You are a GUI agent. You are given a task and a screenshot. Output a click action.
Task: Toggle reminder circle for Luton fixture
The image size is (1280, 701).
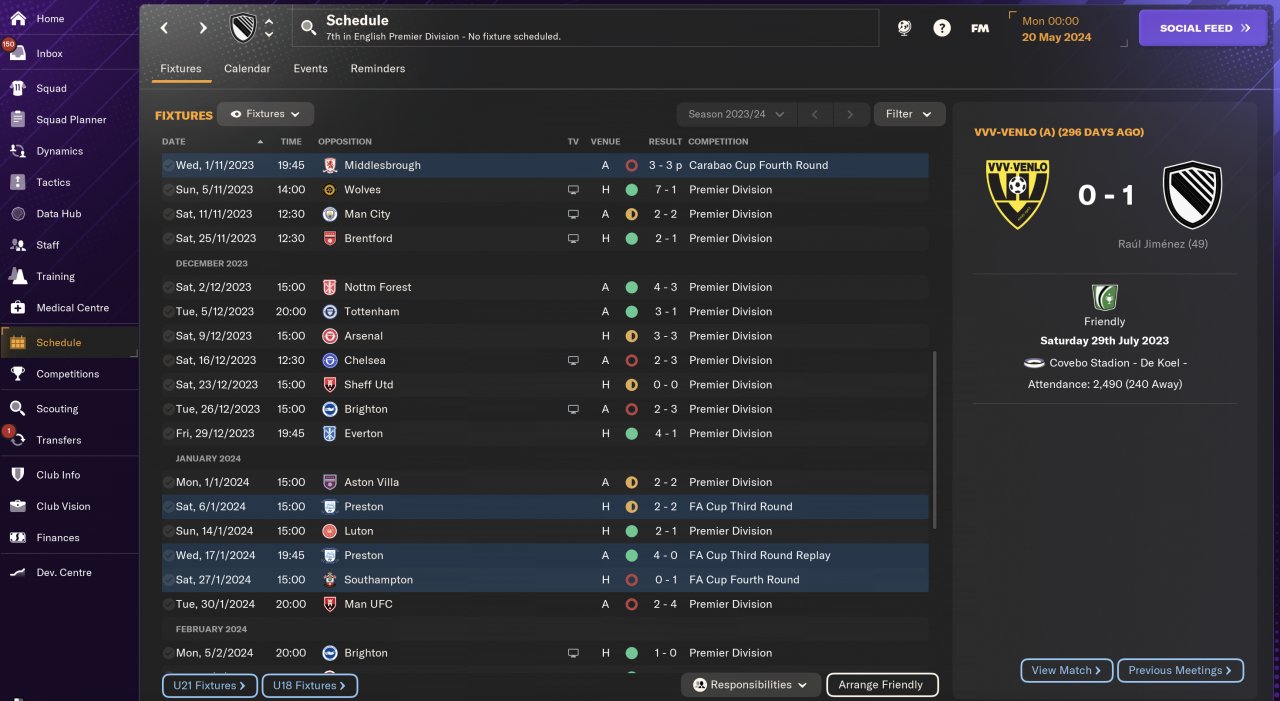click(168, 531)
